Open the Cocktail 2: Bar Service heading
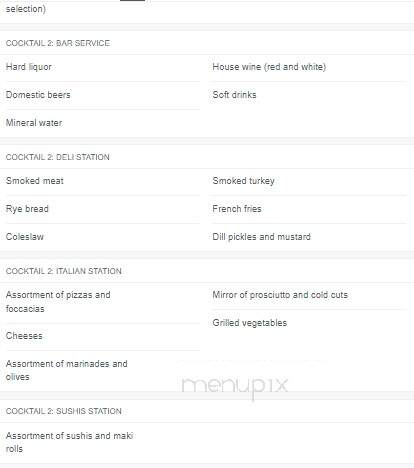Viewport: 414px width, 468px height. [x=58, y=43]
